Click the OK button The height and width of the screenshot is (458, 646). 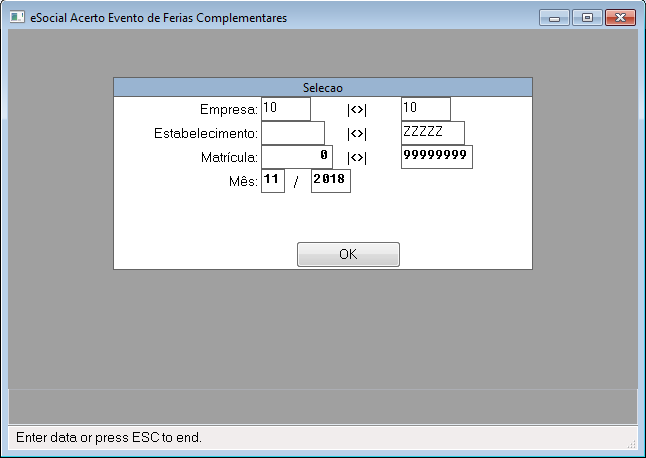(348, 254)
